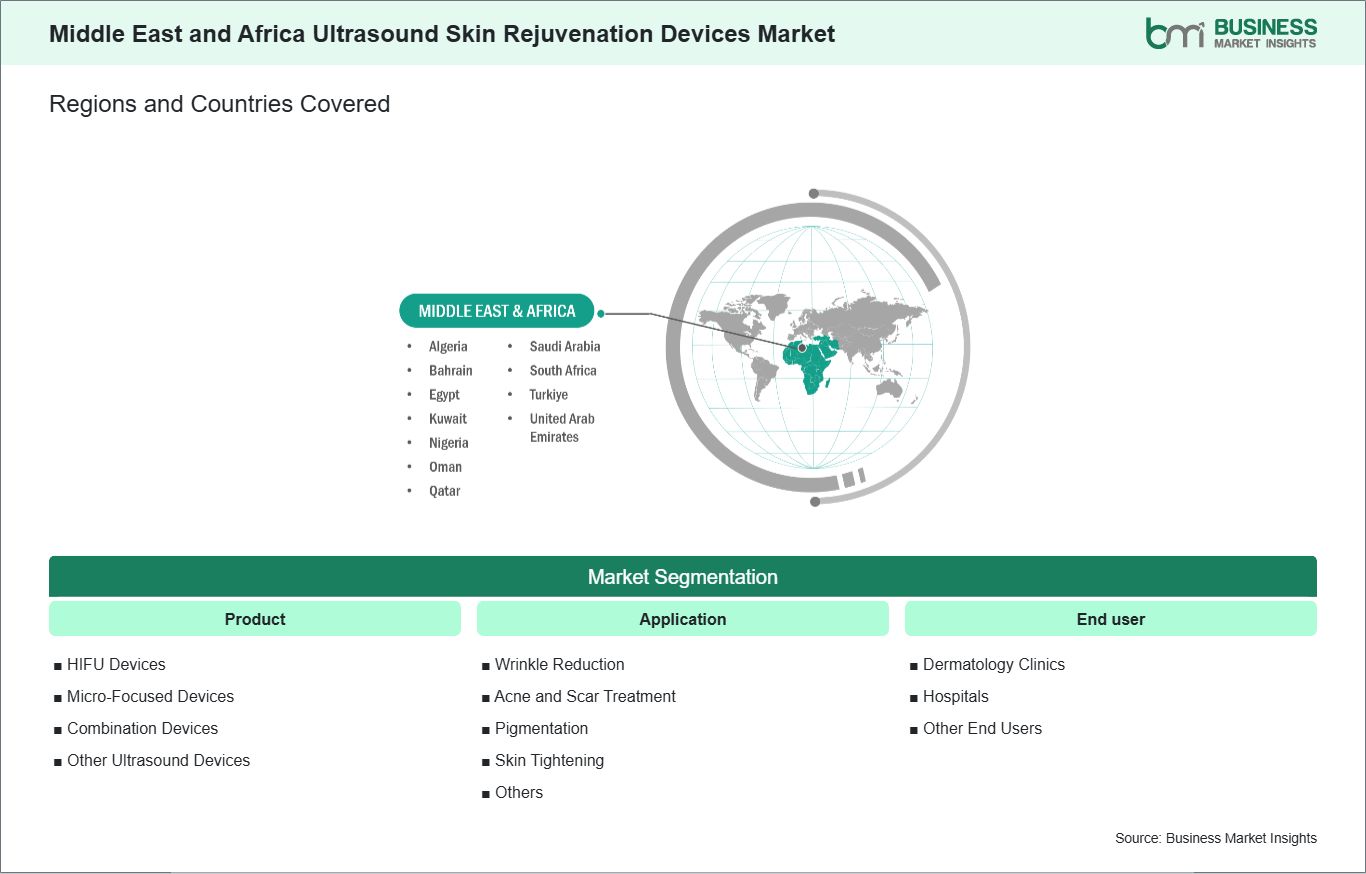Select South Africa in the country list
Screen dimensions: 1366x874
point(563,370)
